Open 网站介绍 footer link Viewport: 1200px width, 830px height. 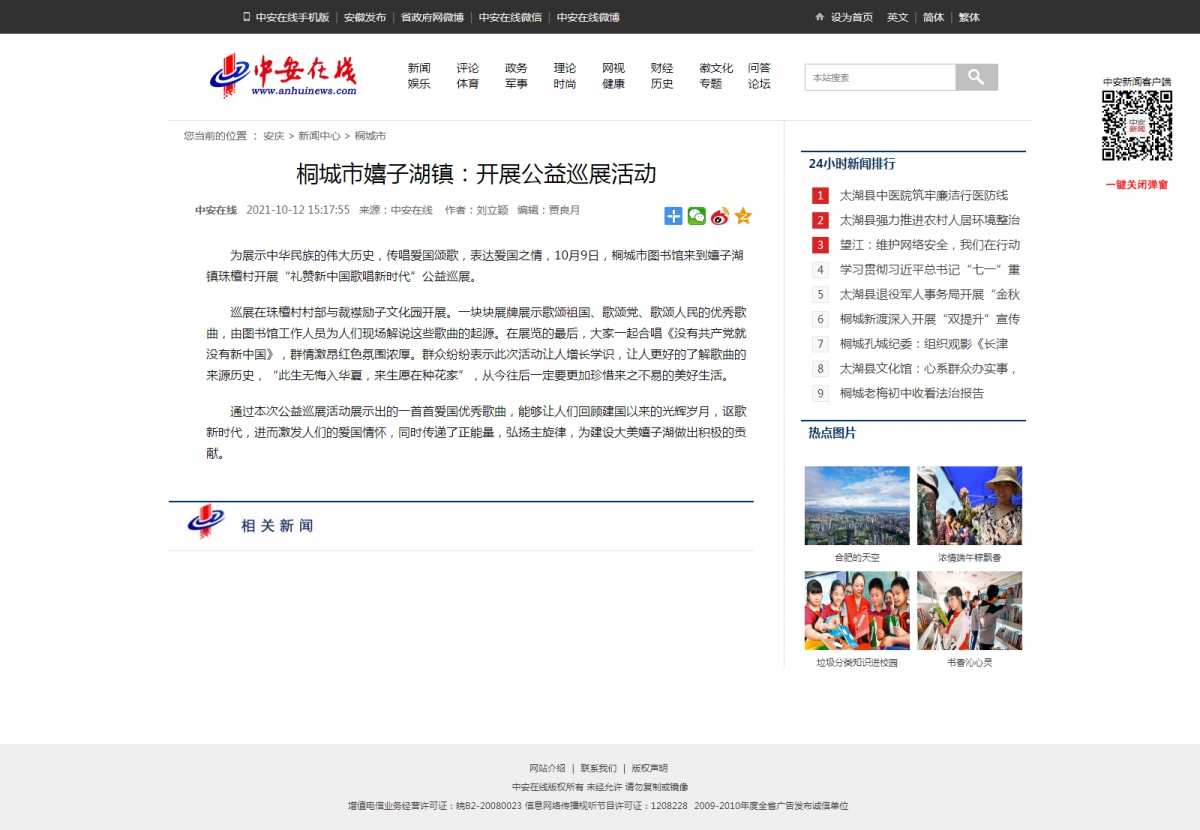(547, 768)
